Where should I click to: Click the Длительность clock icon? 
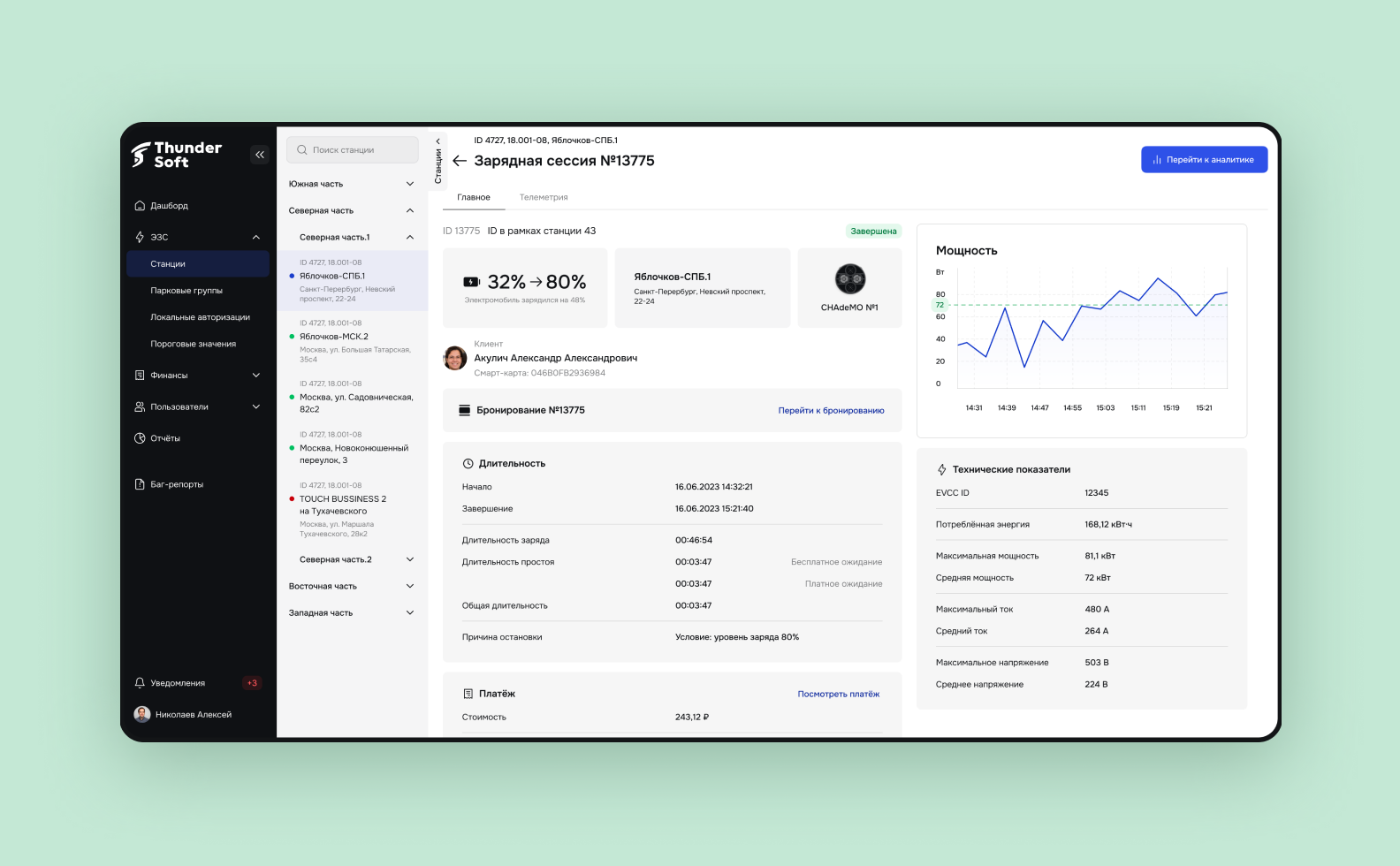click(x=468, y=463)
